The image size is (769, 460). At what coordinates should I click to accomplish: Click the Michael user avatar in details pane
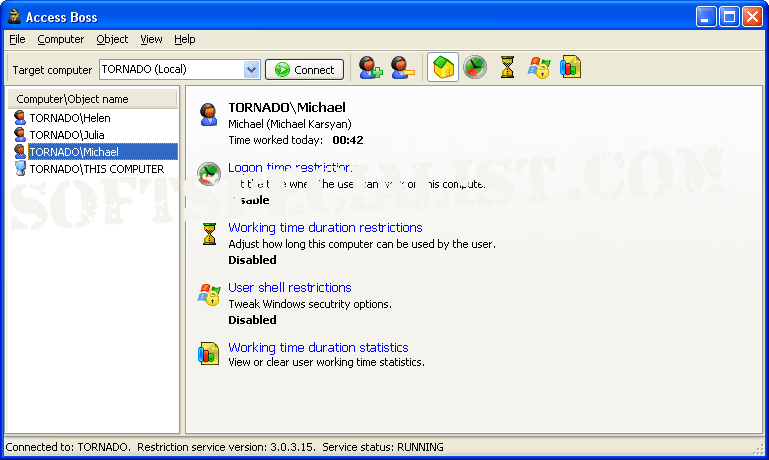pos(209,115)
